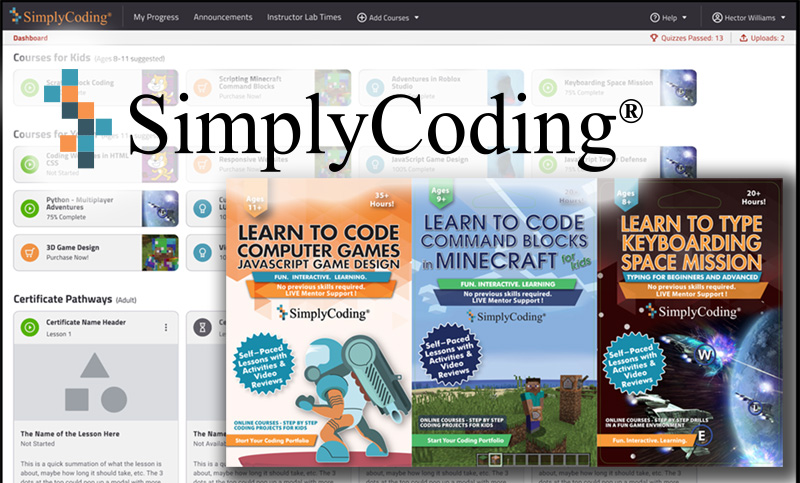Click Purchase Now! under 3D Game Design
Screen dimensions: 800x483
point(67,258)
